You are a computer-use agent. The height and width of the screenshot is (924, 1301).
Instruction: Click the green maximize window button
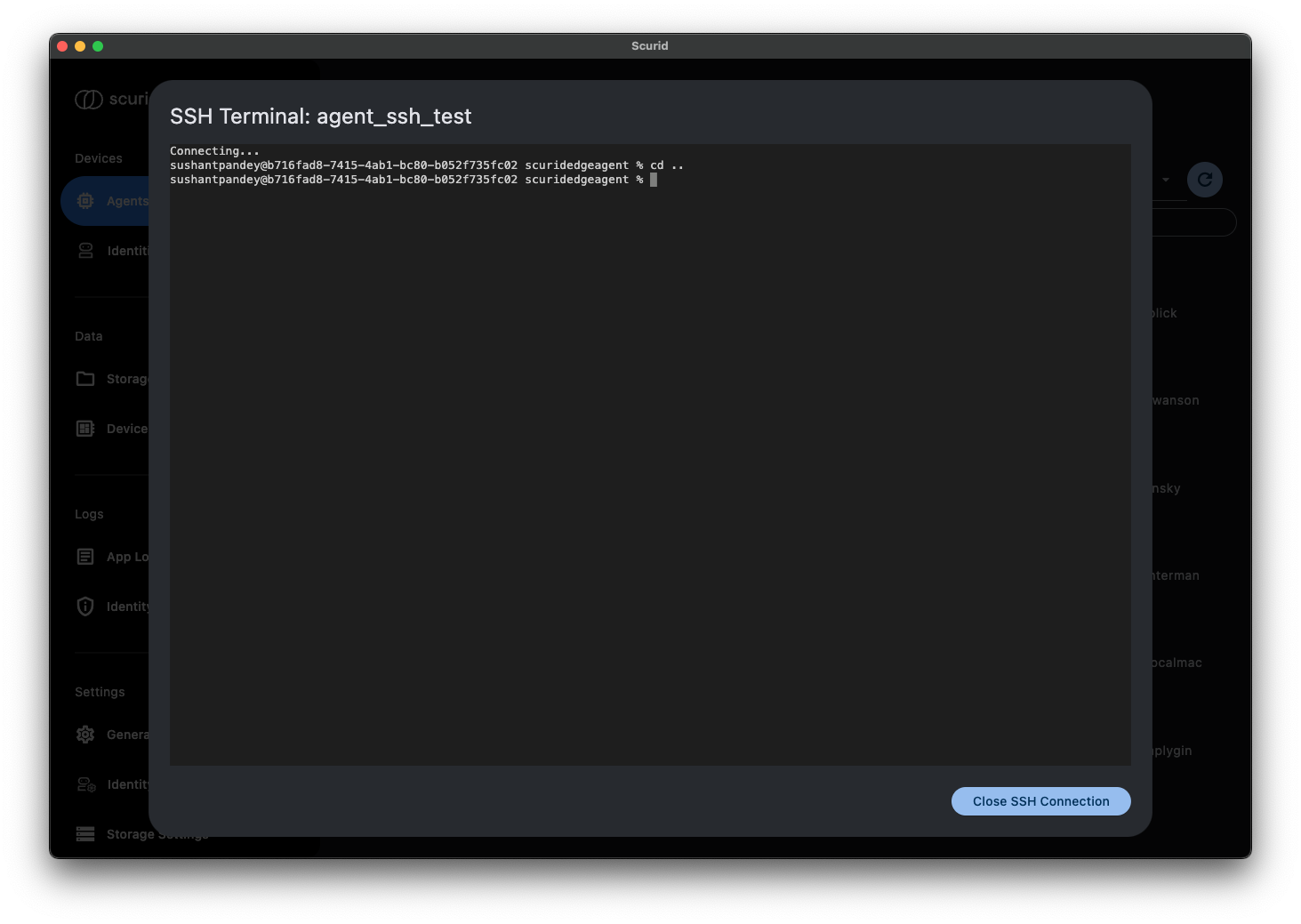98,46
